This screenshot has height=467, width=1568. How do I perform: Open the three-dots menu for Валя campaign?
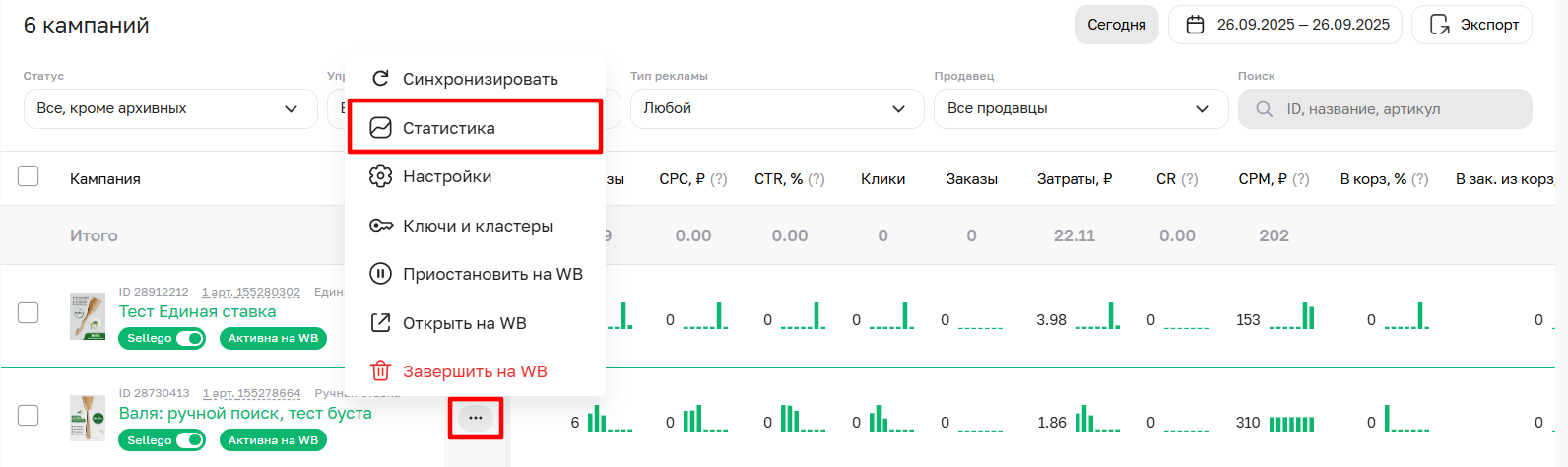click(476, 418)
